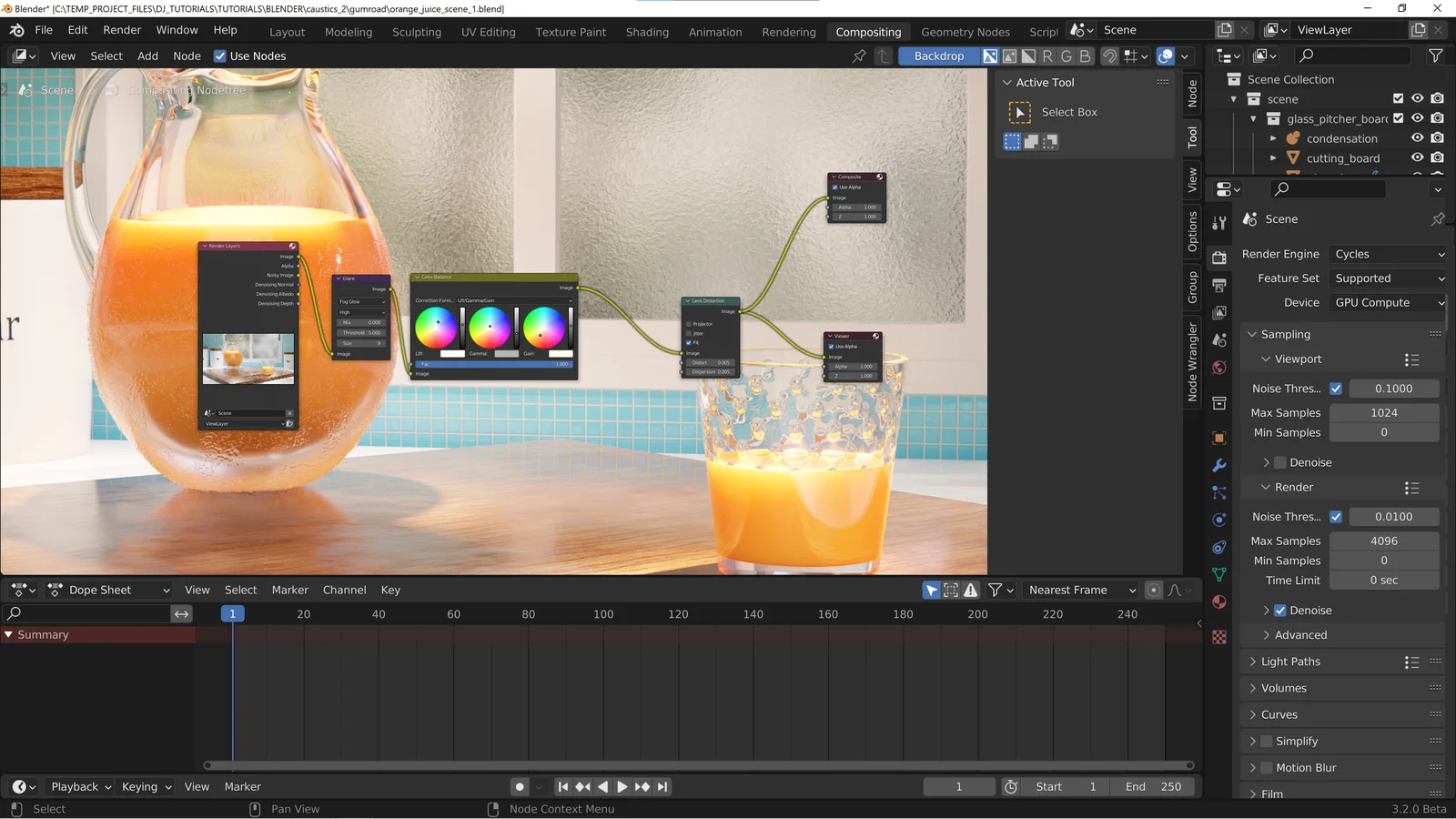Open the Nearest Frame snapping dropdown

[1079, 590]
